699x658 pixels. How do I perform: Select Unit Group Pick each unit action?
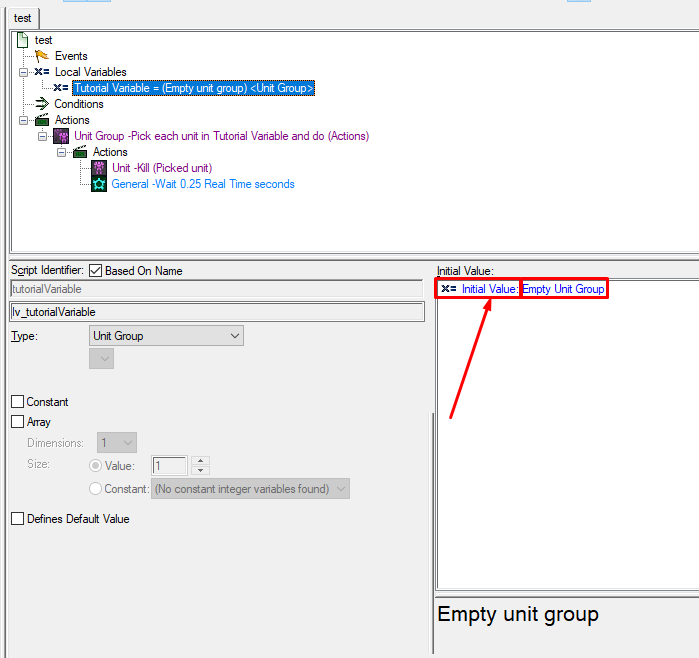point(222,136)
